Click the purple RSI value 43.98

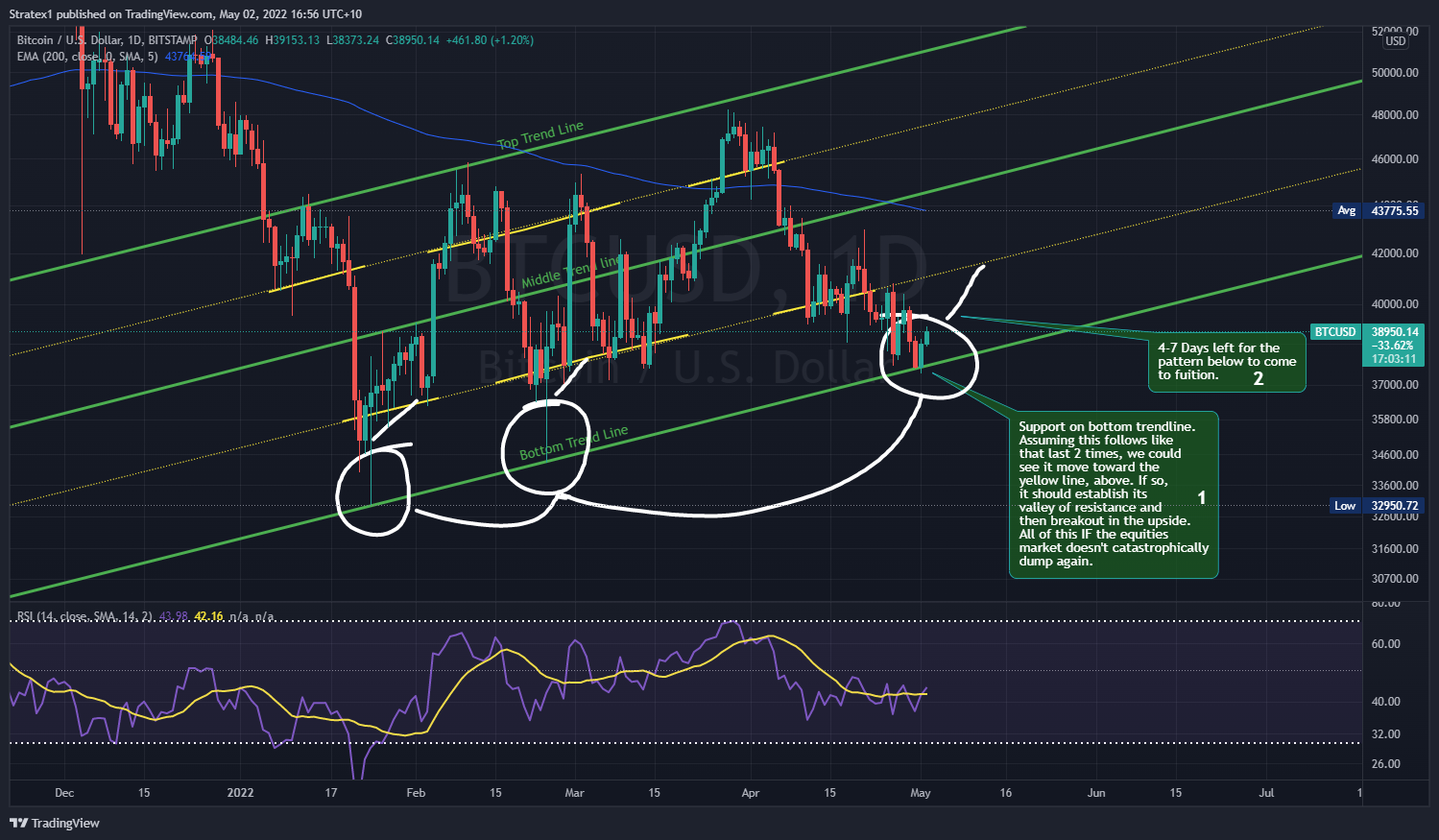click(x=174, y=616)
